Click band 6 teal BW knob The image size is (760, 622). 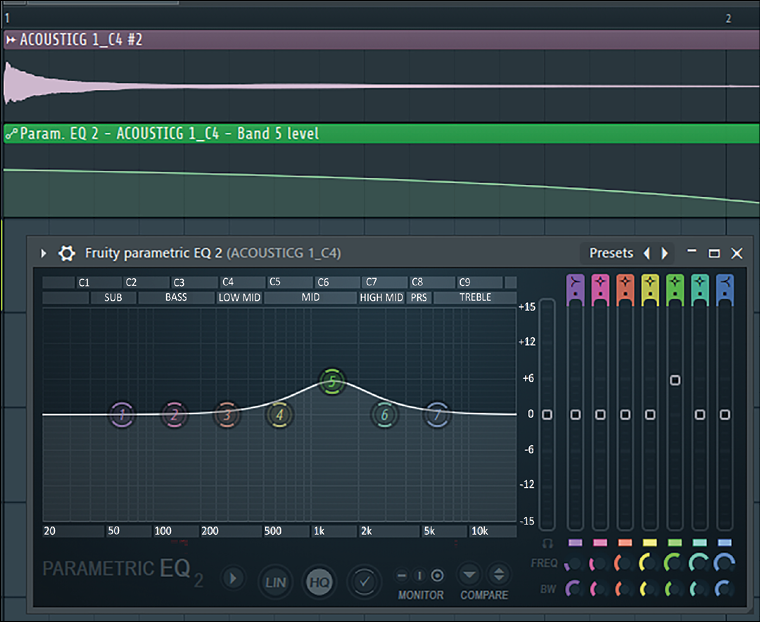699,589
